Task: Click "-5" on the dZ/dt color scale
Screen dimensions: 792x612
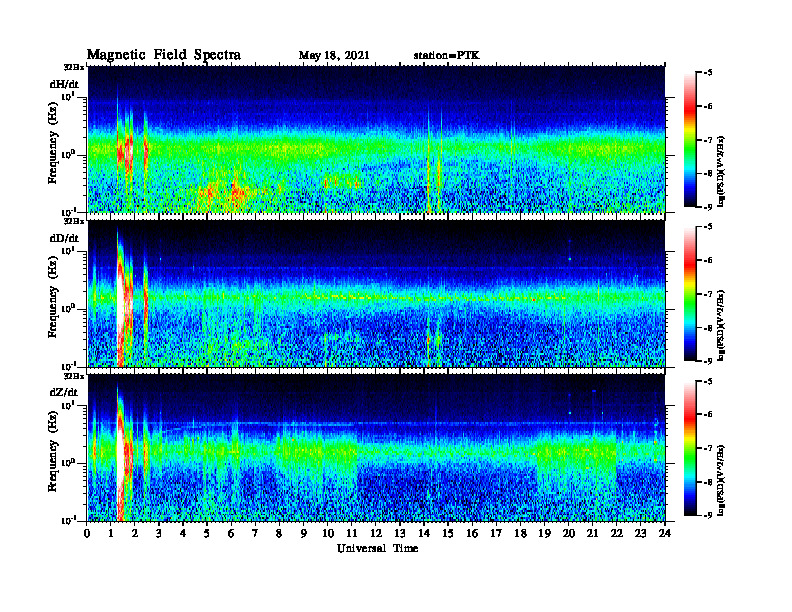Action: 708,381
